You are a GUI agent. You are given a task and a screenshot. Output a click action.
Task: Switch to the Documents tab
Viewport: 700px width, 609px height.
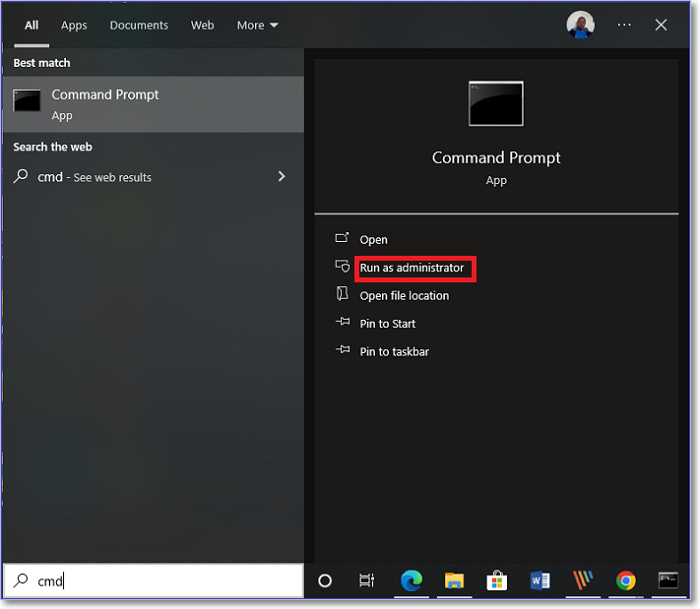point(139,25)
